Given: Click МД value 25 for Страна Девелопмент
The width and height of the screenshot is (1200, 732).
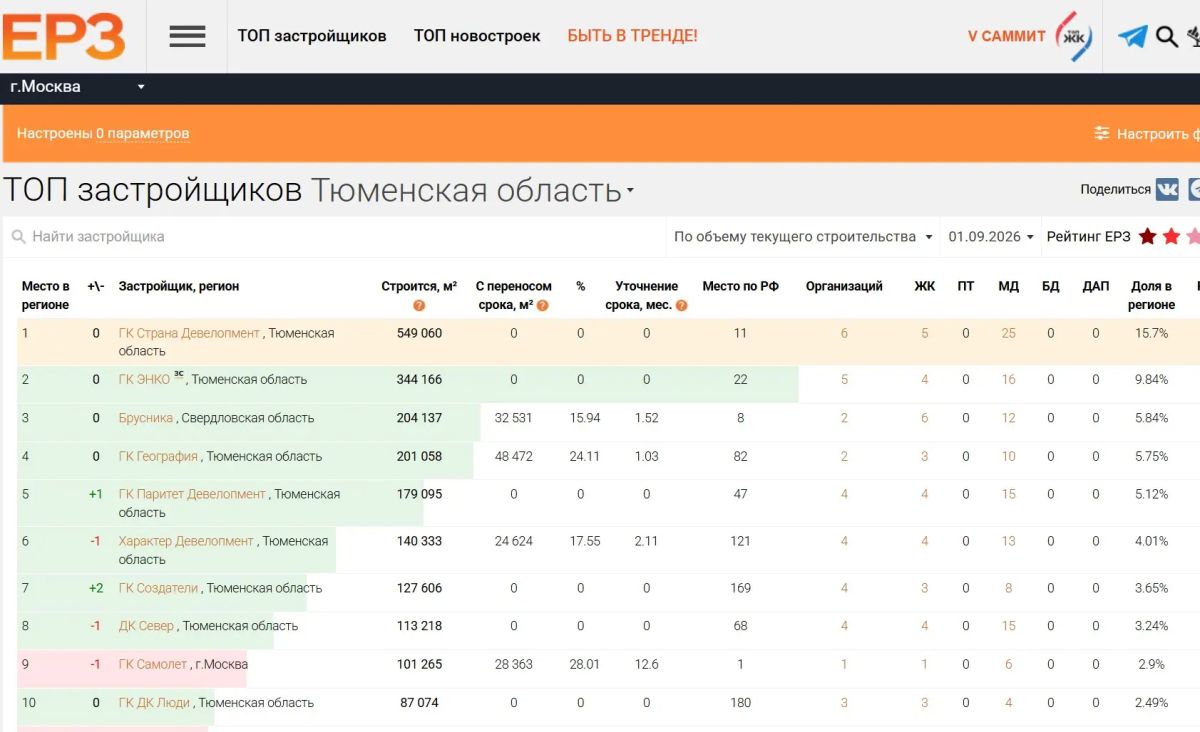Looking at the screenshot, I should [1008, 333].
